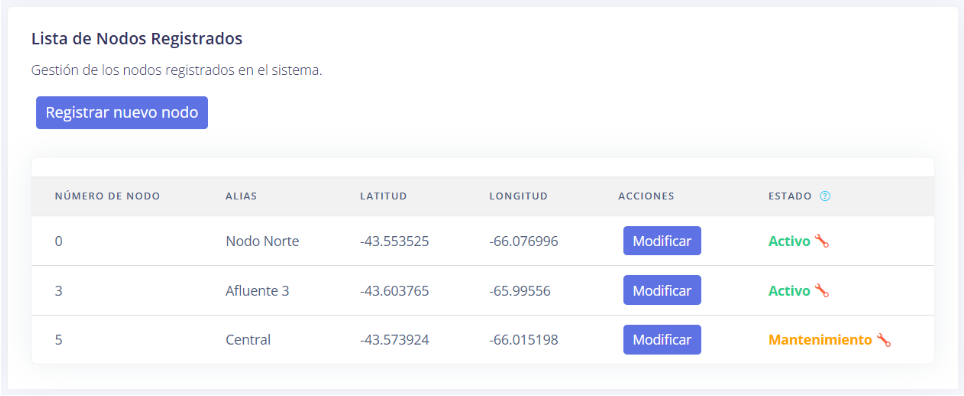Click the Acciones column header
Image resolution: width=964 pixels, height=396 pixels.
pos(646,196)
